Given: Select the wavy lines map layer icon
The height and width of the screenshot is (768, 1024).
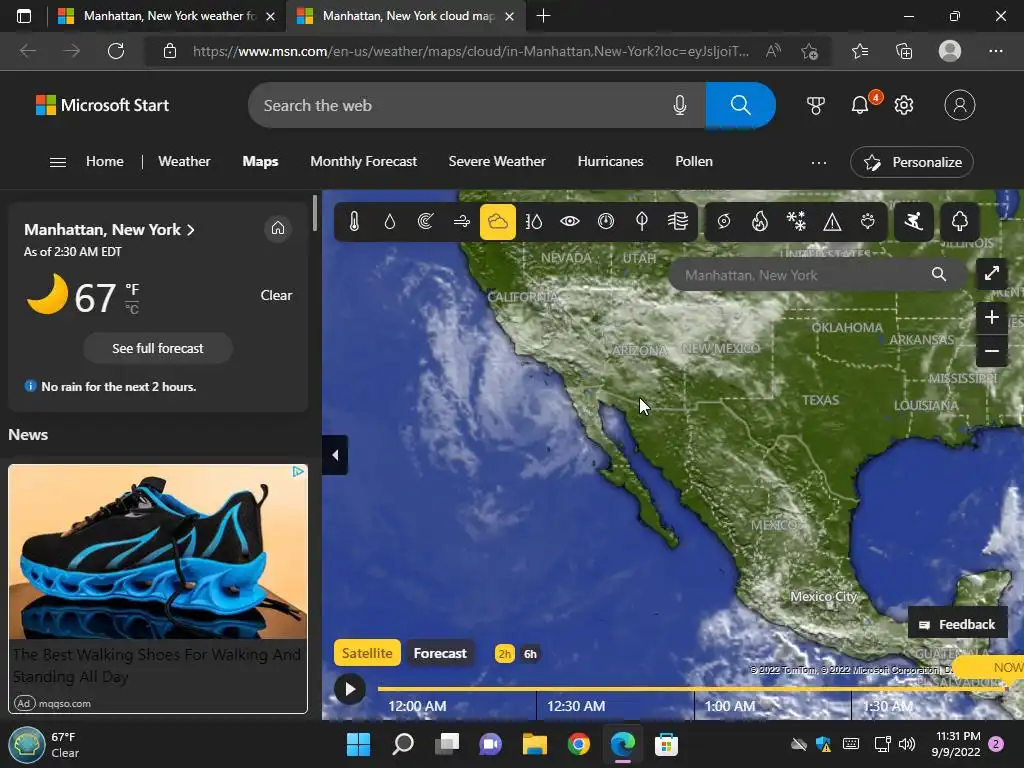Looking at the screenshot, I should point(678,222).
